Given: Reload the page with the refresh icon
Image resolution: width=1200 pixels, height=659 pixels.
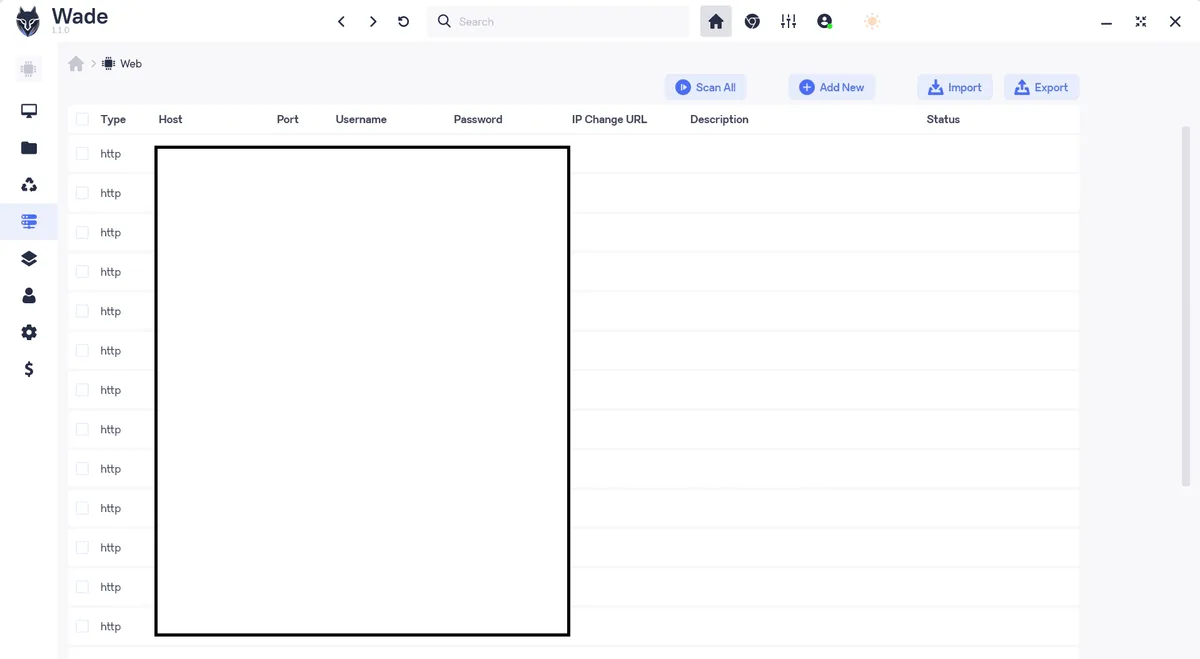Looking at the screenshot, I should pos(404,21).
